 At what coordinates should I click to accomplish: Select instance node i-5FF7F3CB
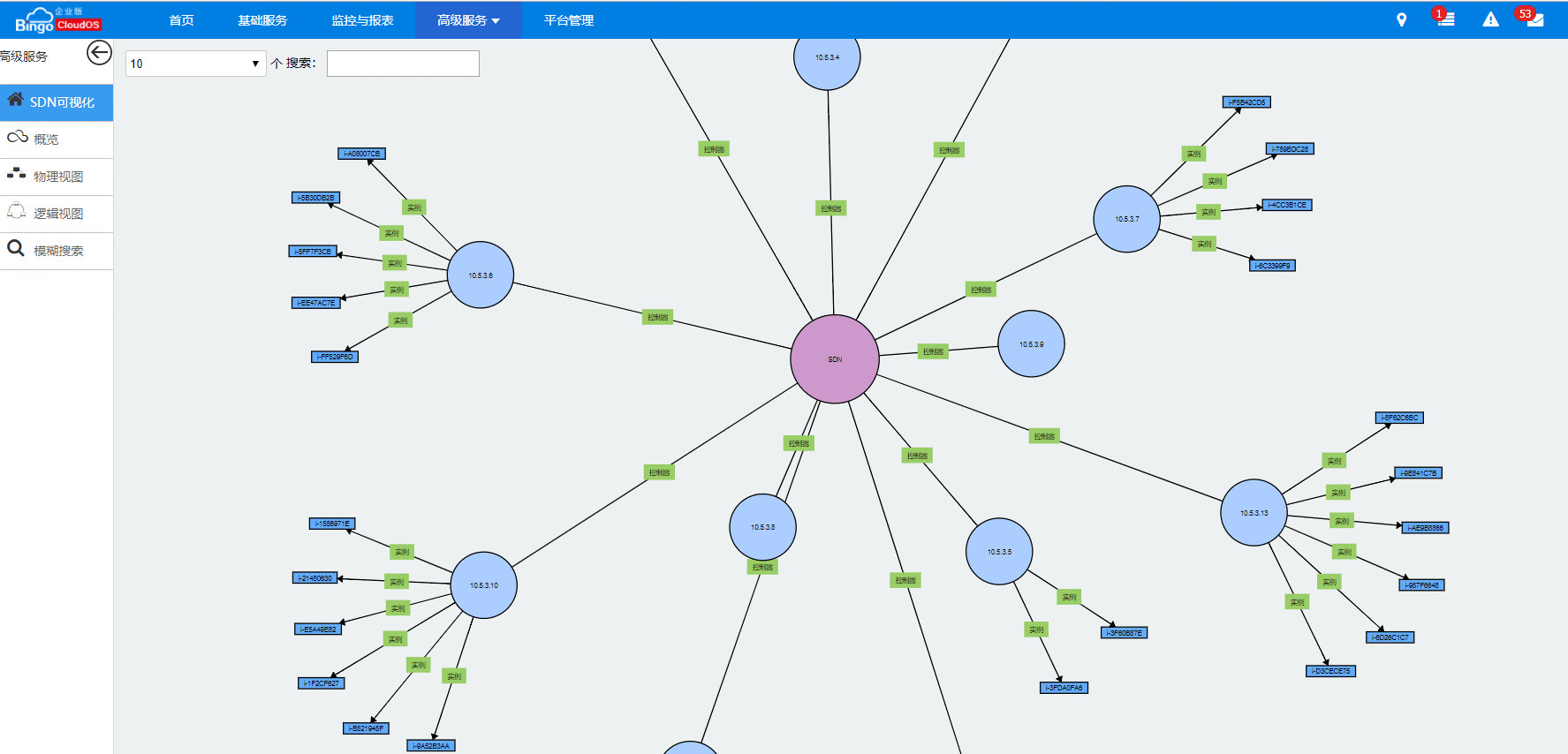point(313,252)
